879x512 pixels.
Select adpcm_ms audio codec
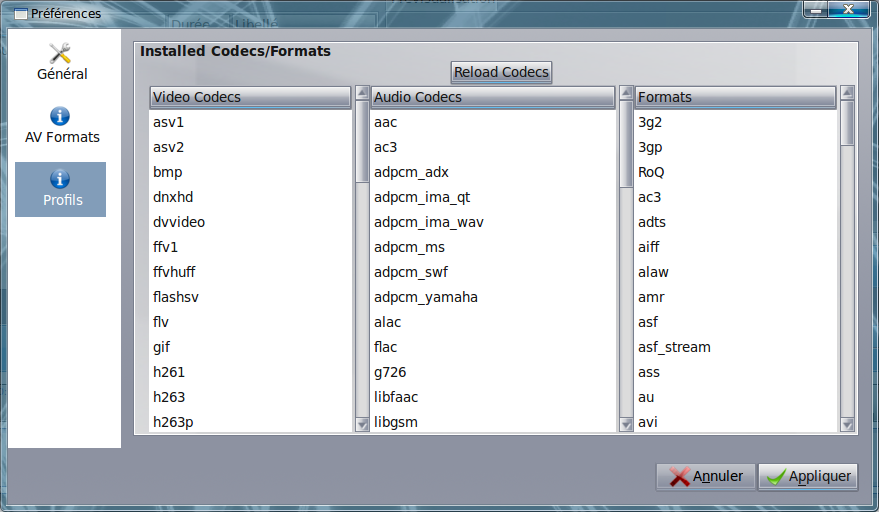(493, 247)
